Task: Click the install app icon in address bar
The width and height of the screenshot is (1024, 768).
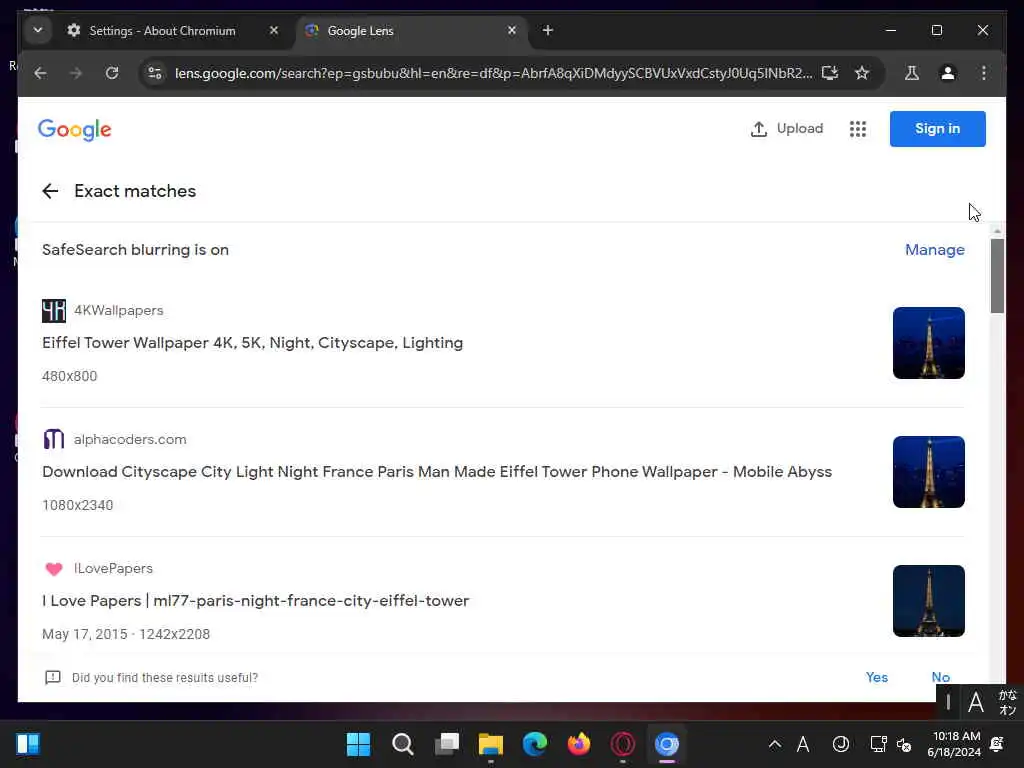Action: pos(830,73)
